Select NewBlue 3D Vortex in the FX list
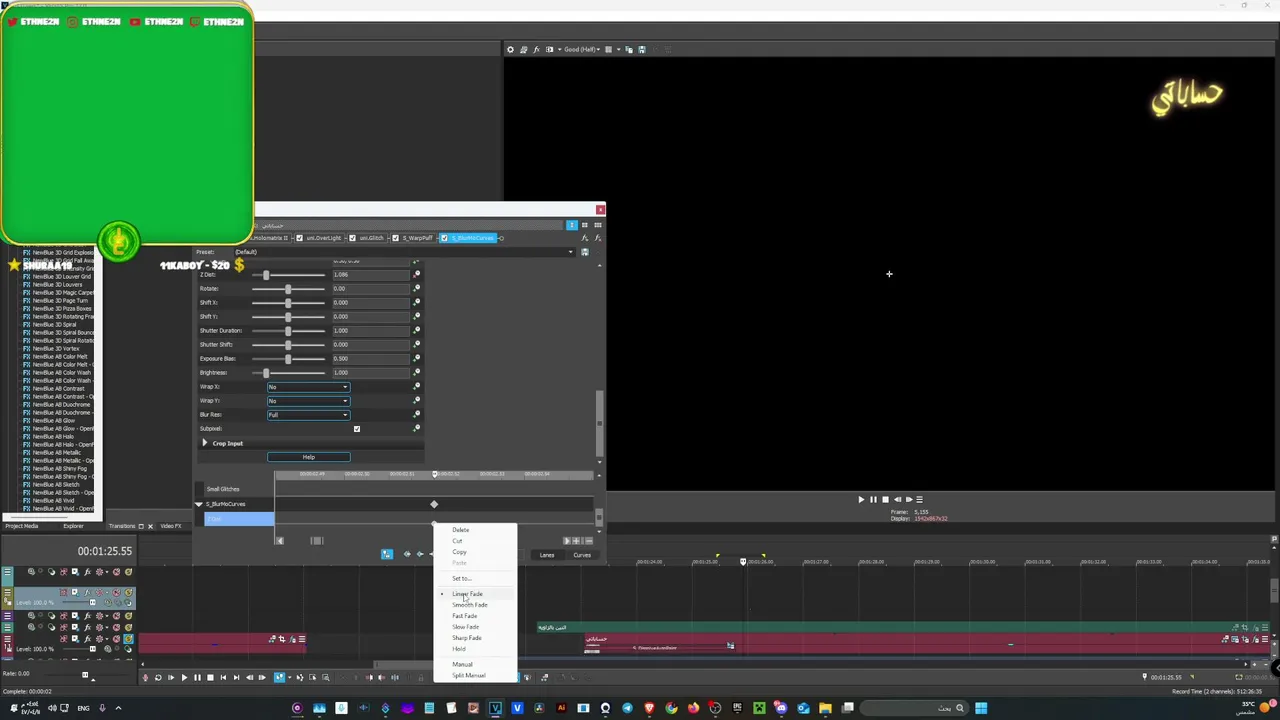Screen dimensions: 1280x720 click(55, 349)
